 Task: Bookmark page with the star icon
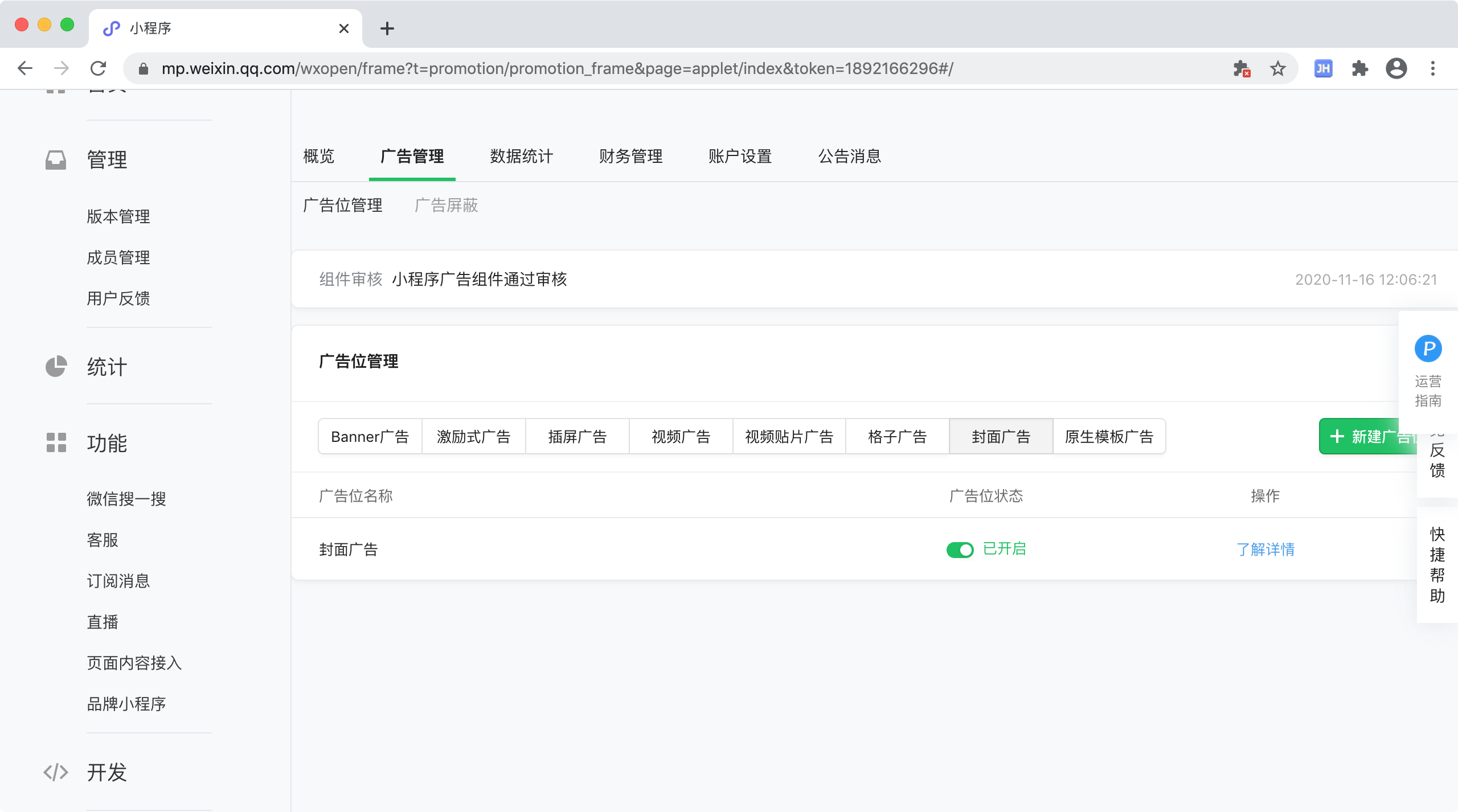[1278, 69]
